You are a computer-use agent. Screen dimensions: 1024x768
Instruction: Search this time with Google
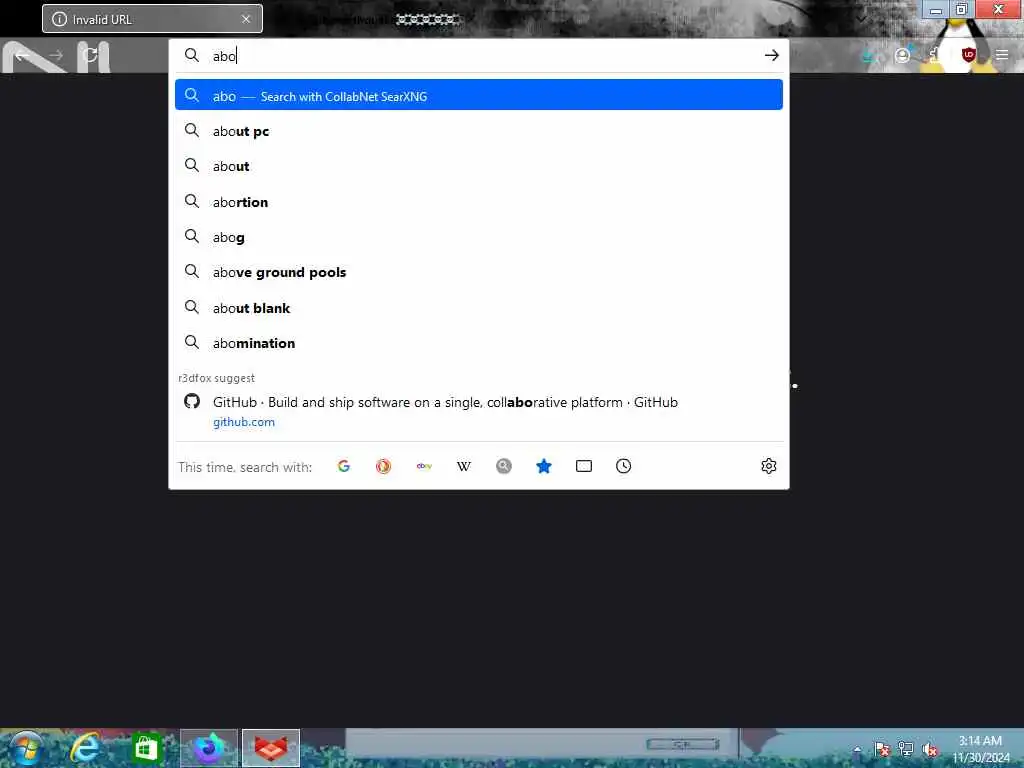(x=344, y=466)
